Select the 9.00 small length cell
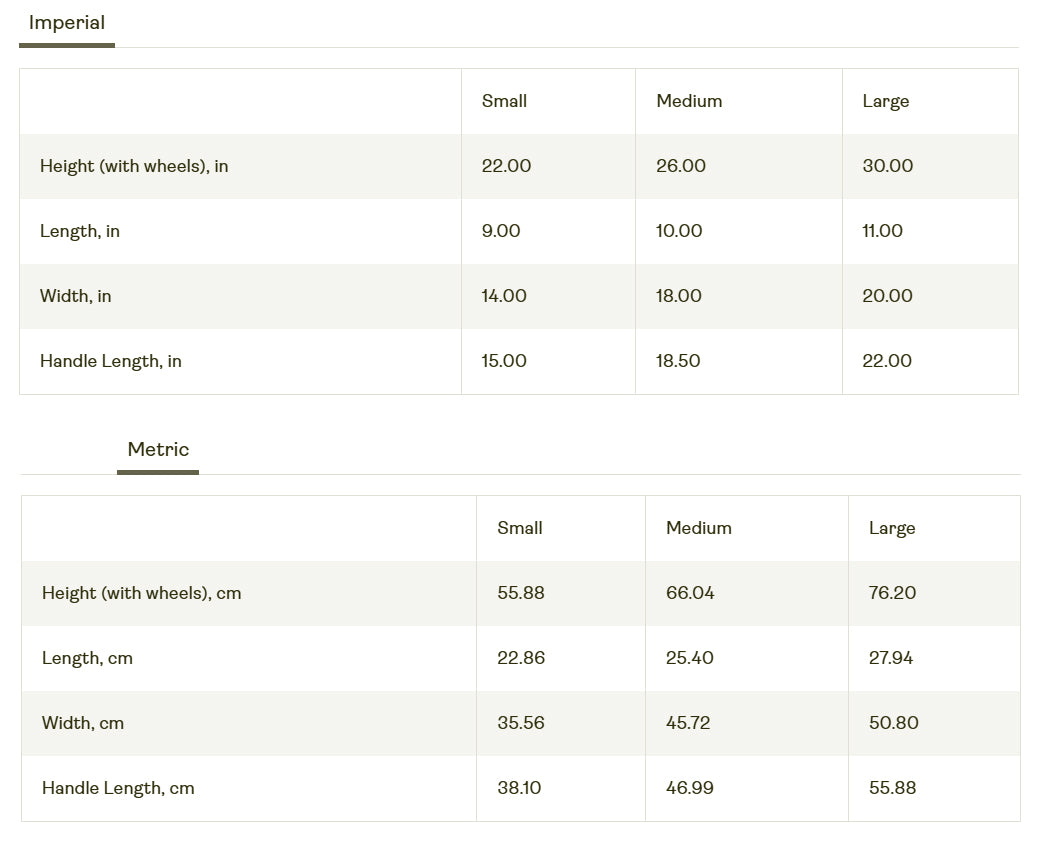1038x847 pixels. point(501,231)
